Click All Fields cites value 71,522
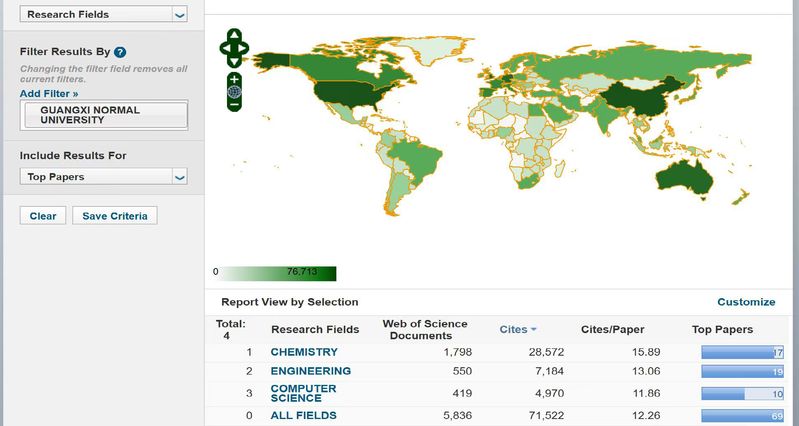The height and width of the screenshot is (426, 799). coord(546,415)
